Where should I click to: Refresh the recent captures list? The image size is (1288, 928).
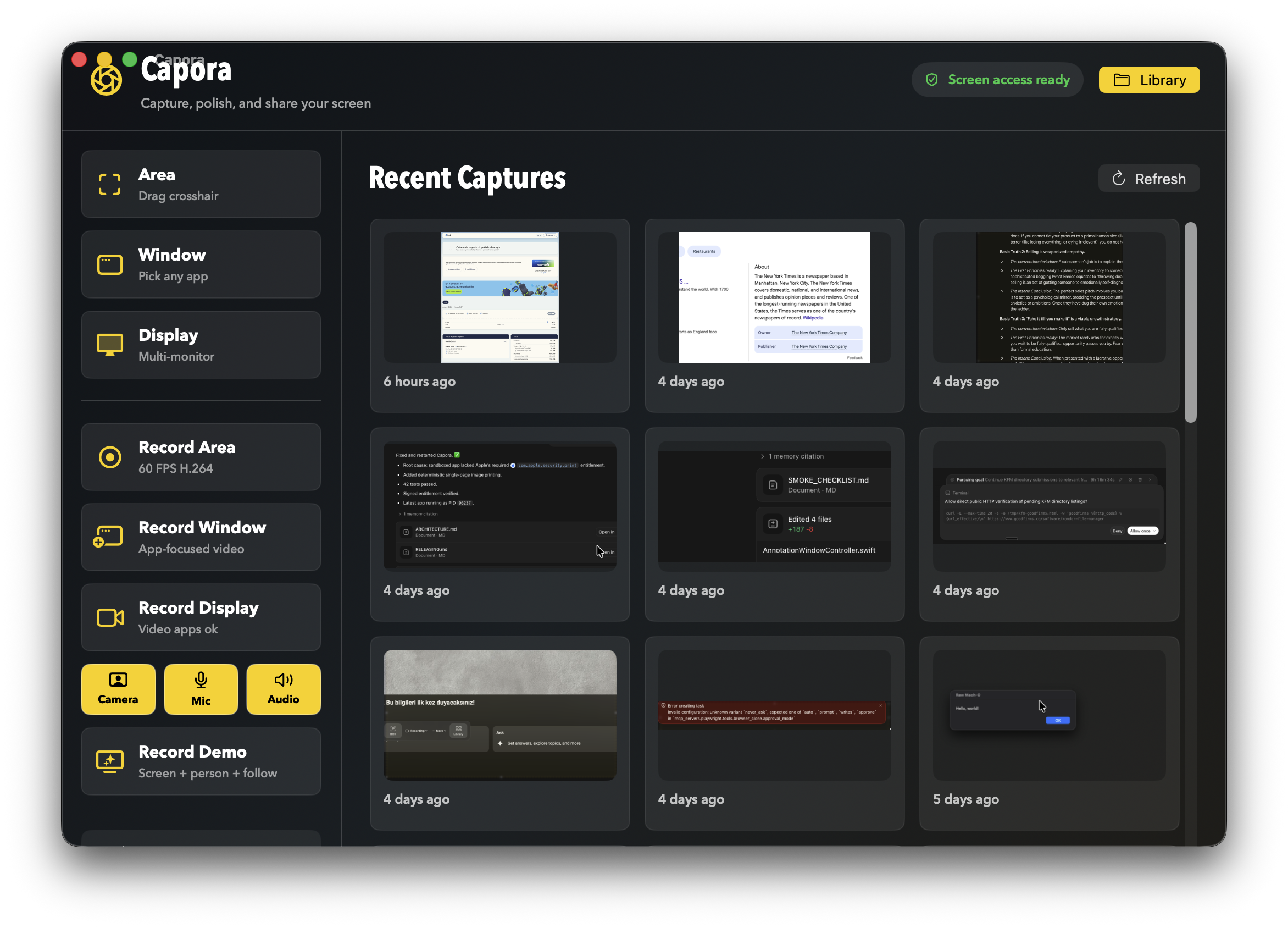(1149, 179)
